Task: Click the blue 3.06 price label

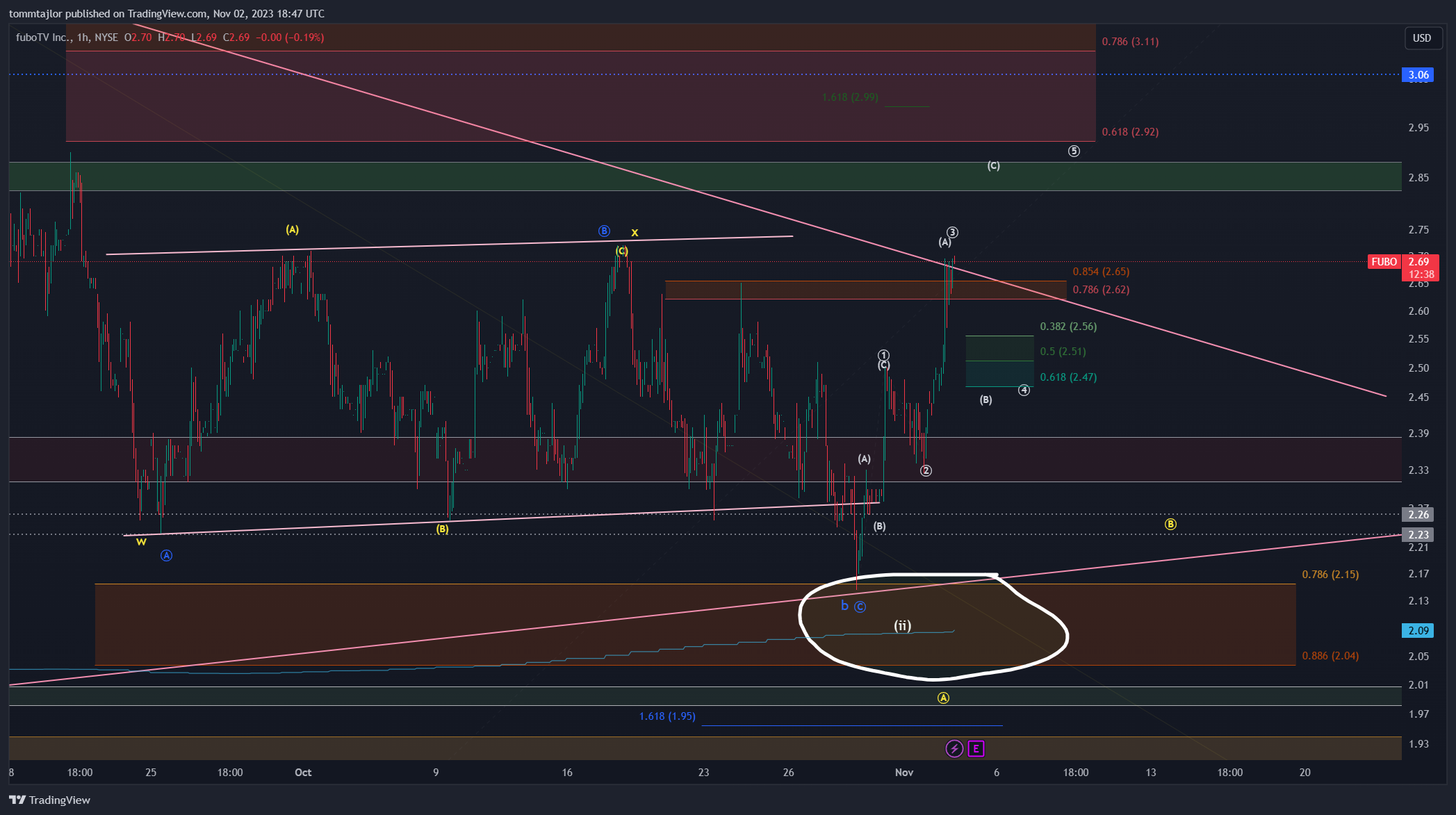Action: coord(1418,75)
